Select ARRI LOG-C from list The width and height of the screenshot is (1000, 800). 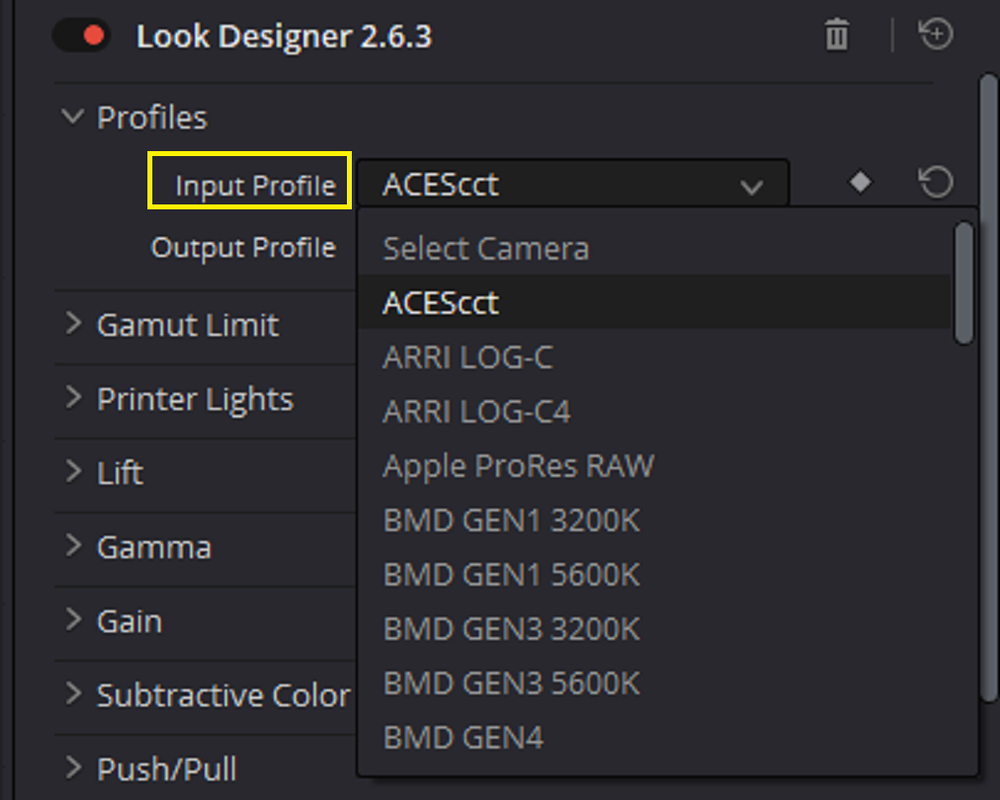(654, 357)
